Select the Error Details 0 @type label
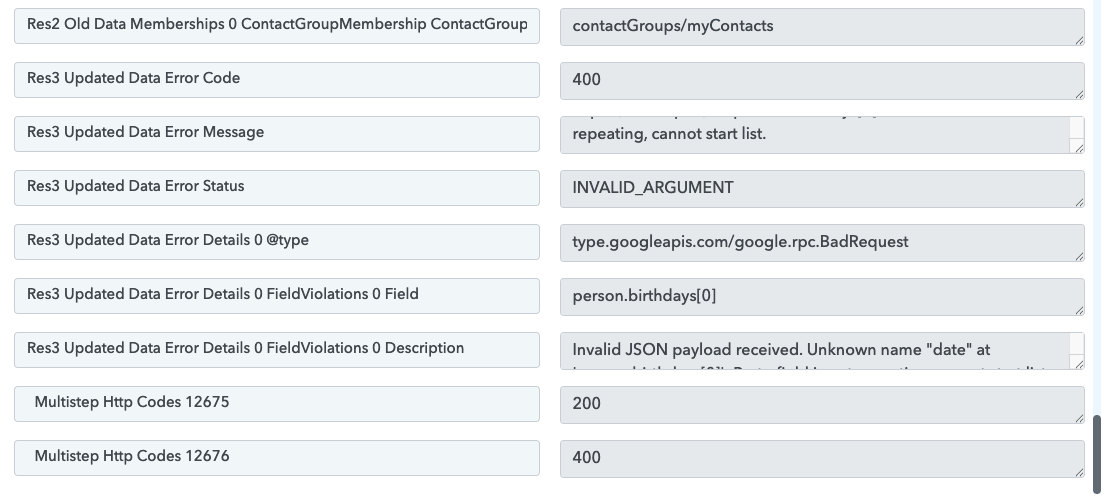The width and height of the screenshot is (1105, 497). (276, 242)
